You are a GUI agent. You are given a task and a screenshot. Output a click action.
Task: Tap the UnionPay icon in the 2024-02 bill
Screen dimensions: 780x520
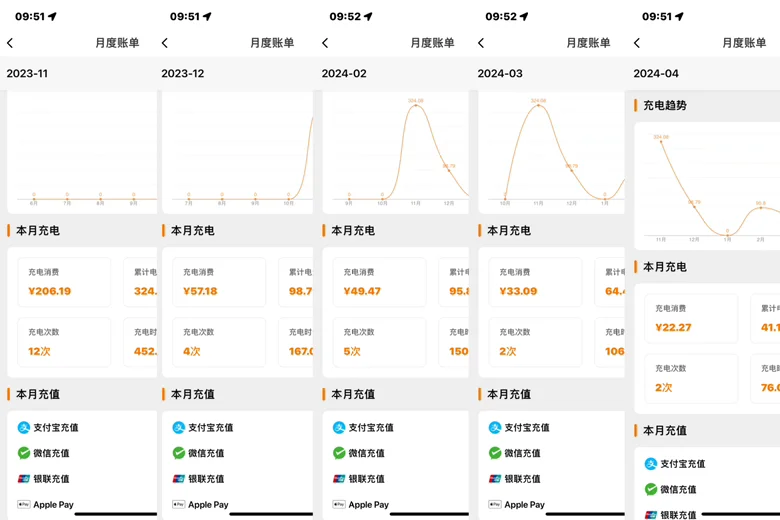339,479
